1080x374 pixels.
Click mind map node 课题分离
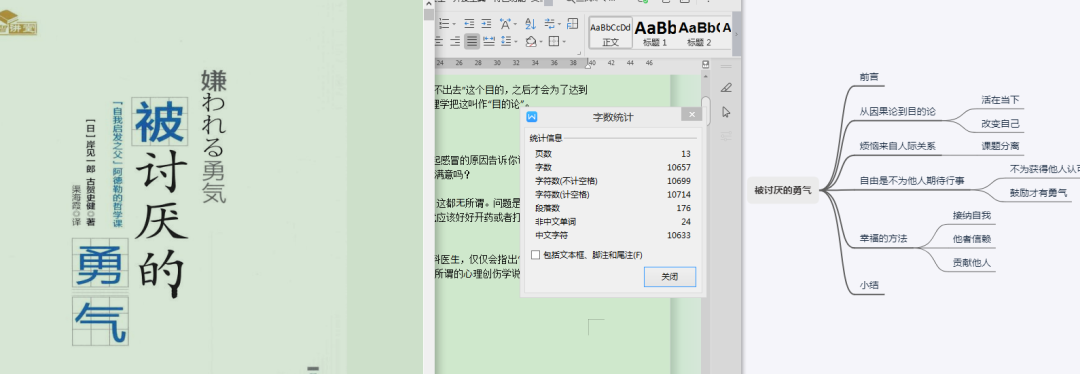point(1000,146)
